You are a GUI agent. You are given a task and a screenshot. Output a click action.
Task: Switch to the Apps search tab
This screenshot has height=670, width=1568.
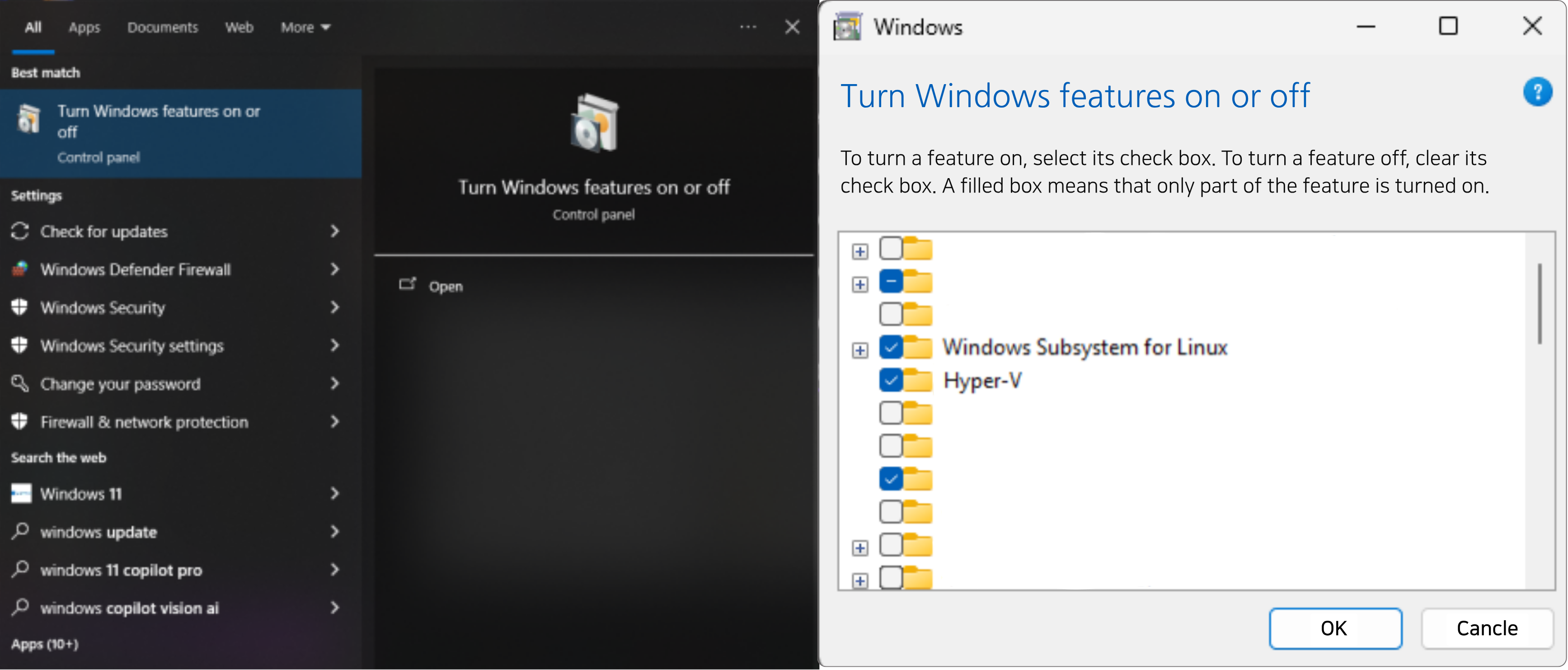(84, 28)
